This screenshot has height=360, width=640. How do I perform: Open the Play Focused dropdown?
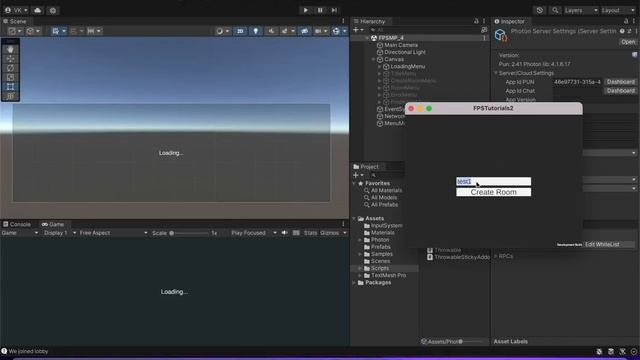[x=253, y=233]
